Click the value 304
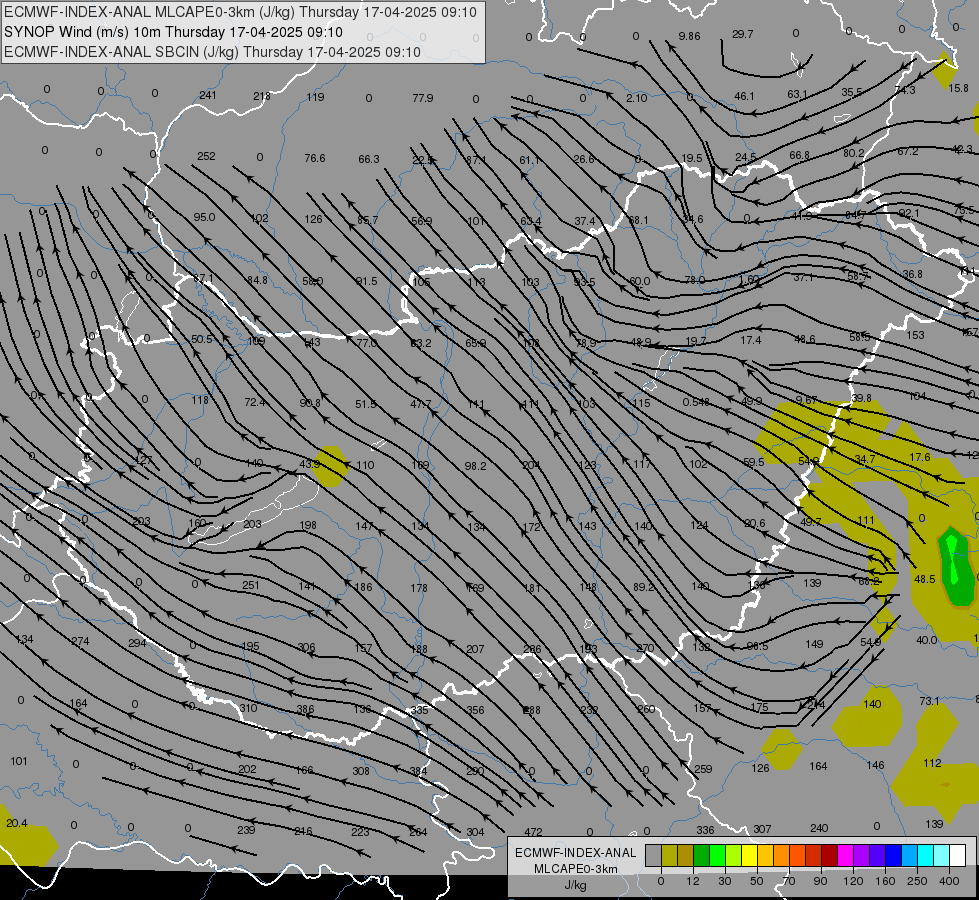979x900 pixels. [475, 832]
